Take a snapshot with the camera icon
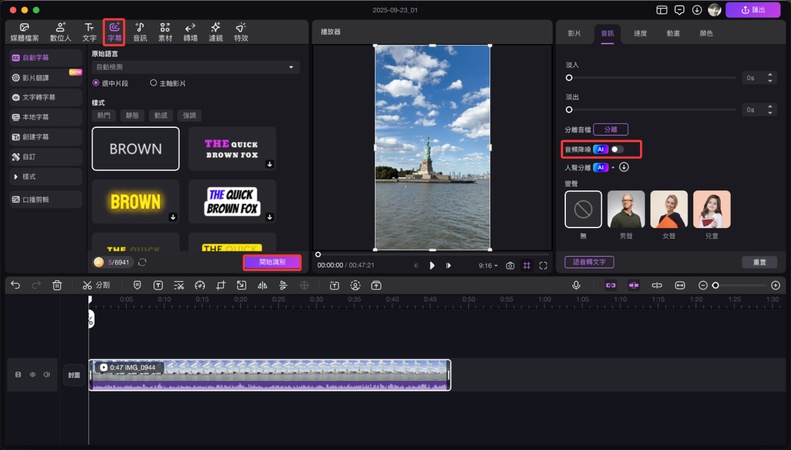 (510, 265)
